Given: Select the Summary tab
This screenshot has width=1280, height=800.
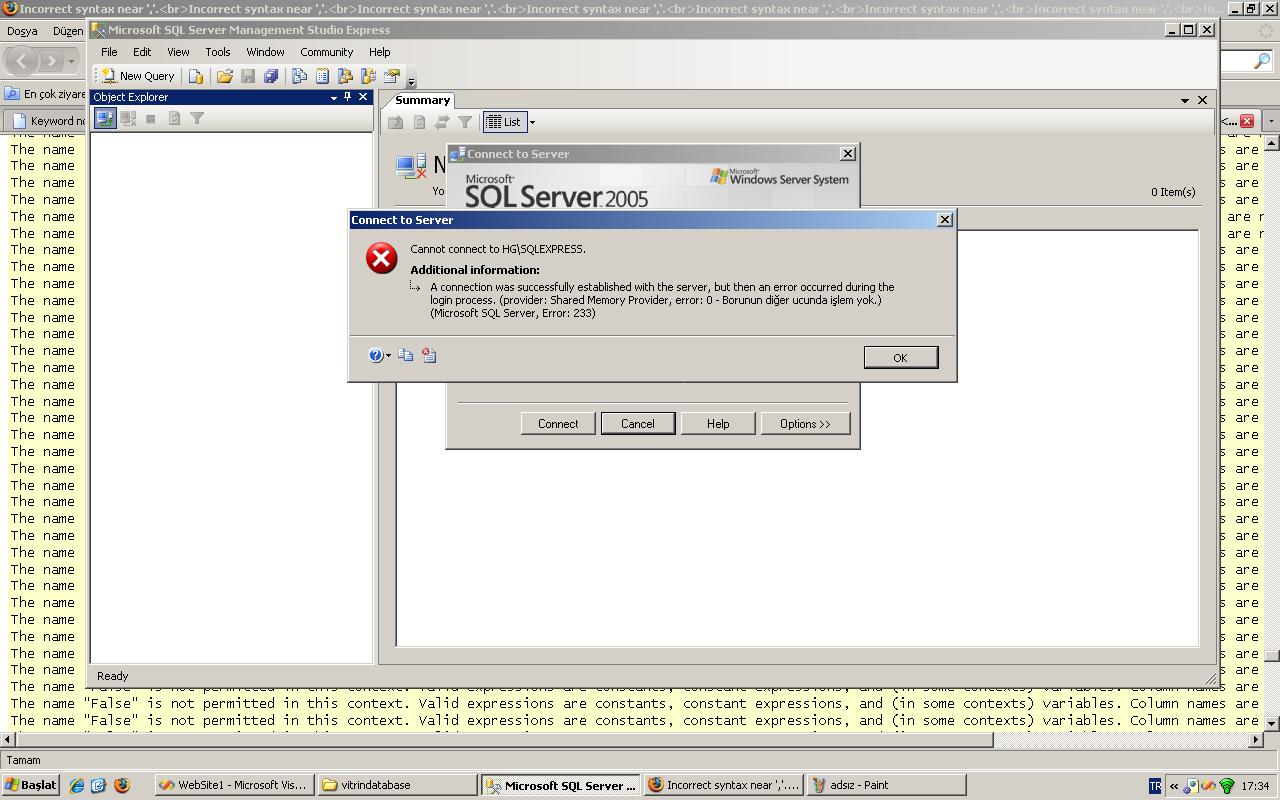Looking at the screenshot, I should [422, 100].
